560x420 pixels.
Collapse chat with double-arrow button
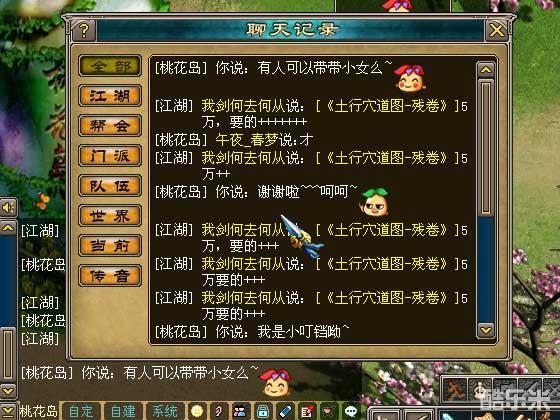[8, 410]
